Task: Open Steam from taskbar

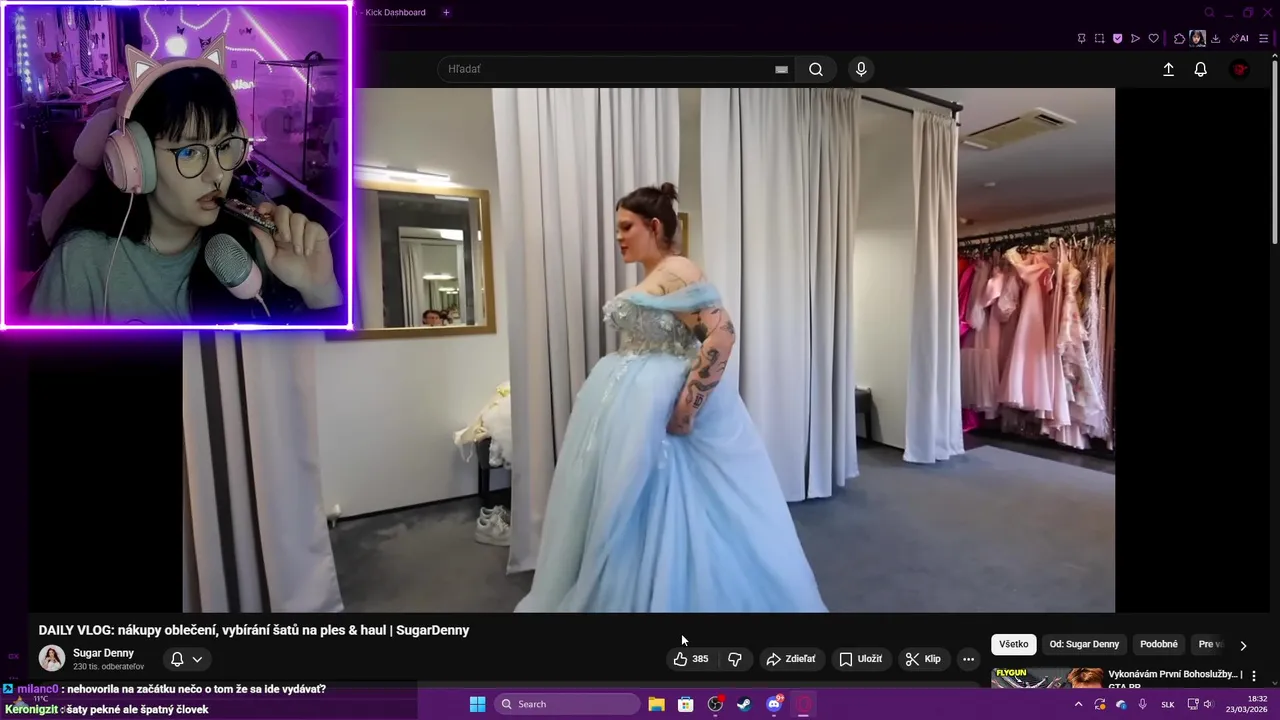Action: (x=744, y=704)
